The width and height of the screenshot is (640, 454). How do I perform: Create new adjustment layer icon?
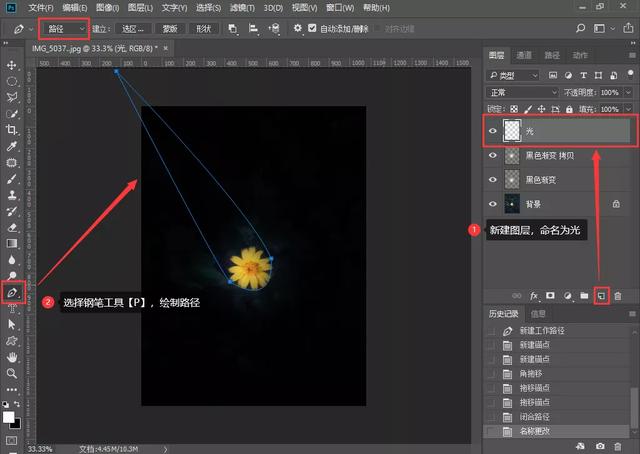(x=567, y=296)
